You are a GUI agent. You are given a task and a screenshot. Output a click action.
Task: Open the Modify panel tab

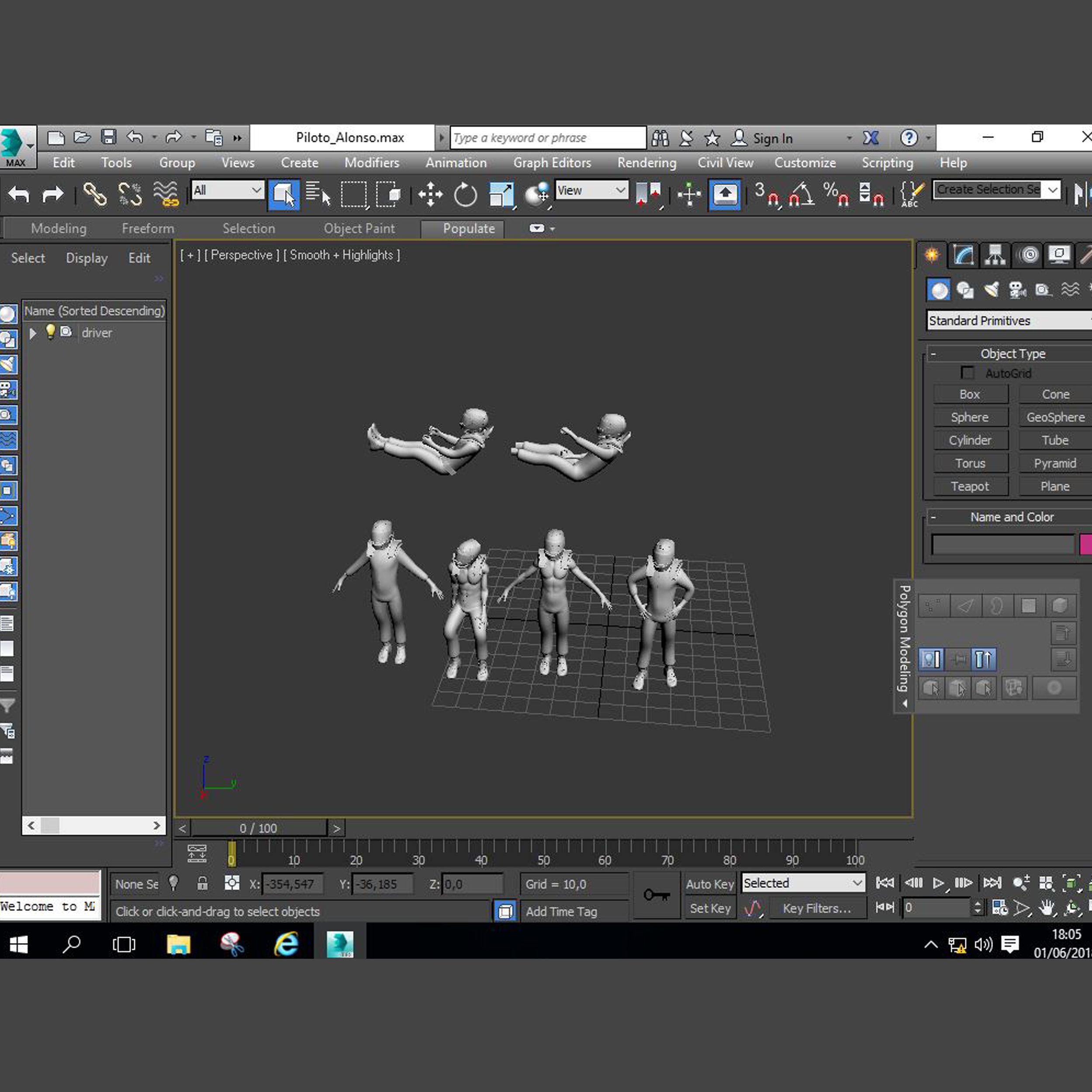964,255
